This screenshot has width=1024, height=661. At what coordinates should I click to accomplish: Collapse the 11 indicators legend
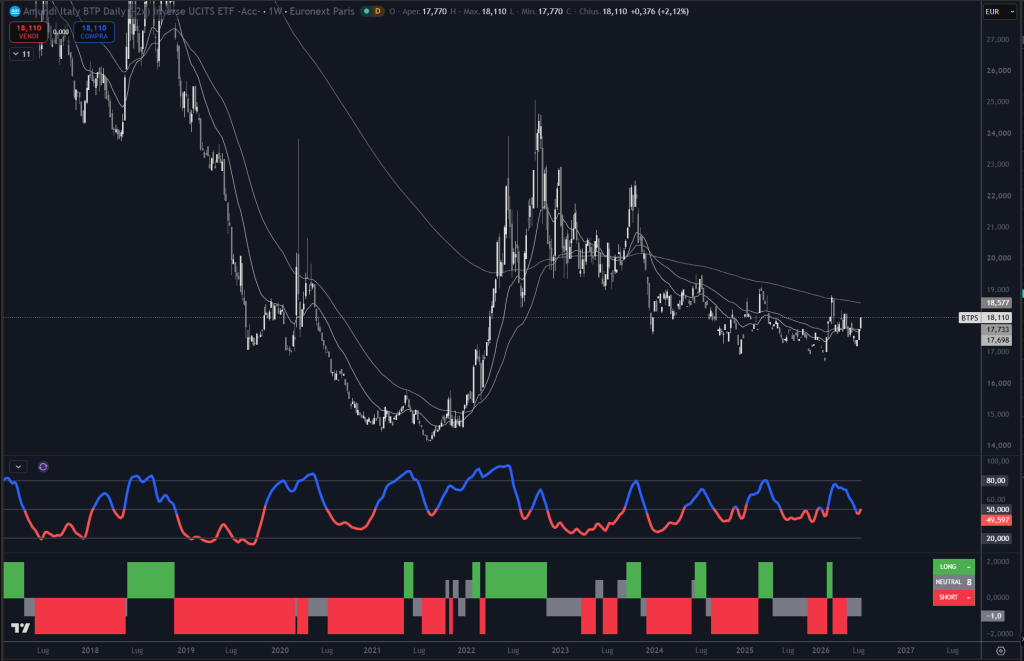click(22, 54)
